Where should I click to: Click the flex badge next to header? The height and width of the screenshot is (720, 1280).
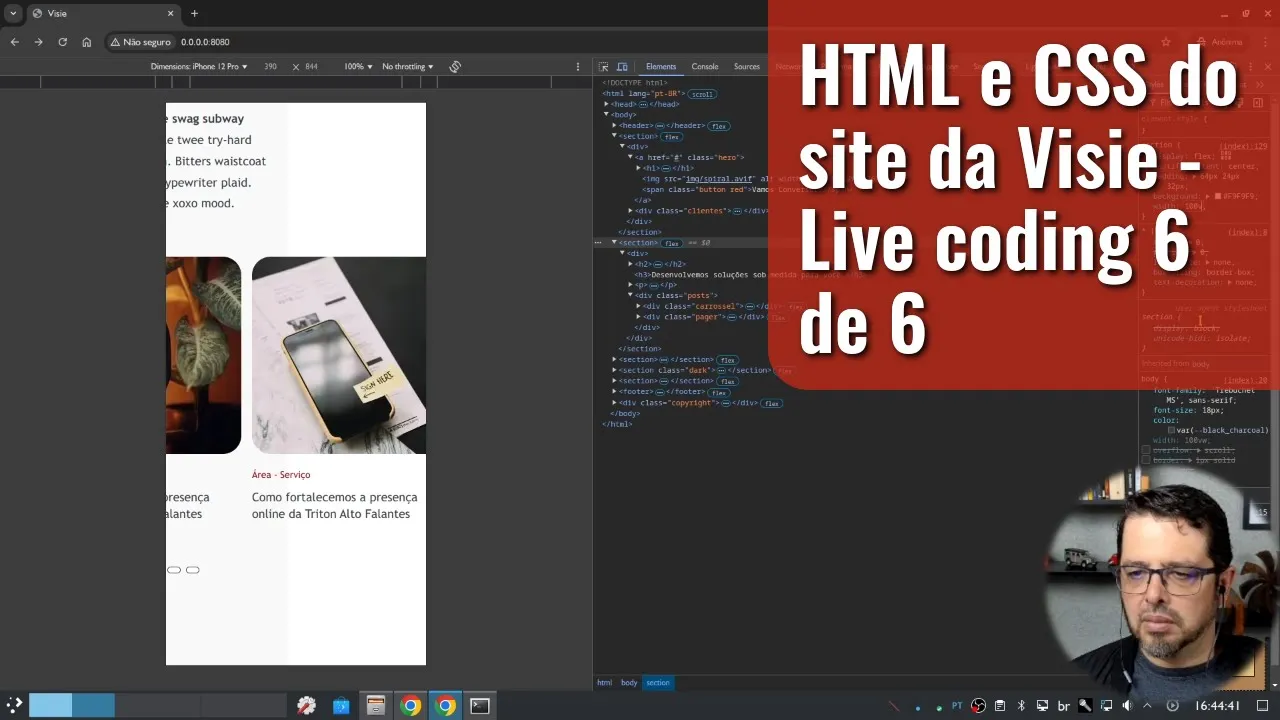[719, 126]
